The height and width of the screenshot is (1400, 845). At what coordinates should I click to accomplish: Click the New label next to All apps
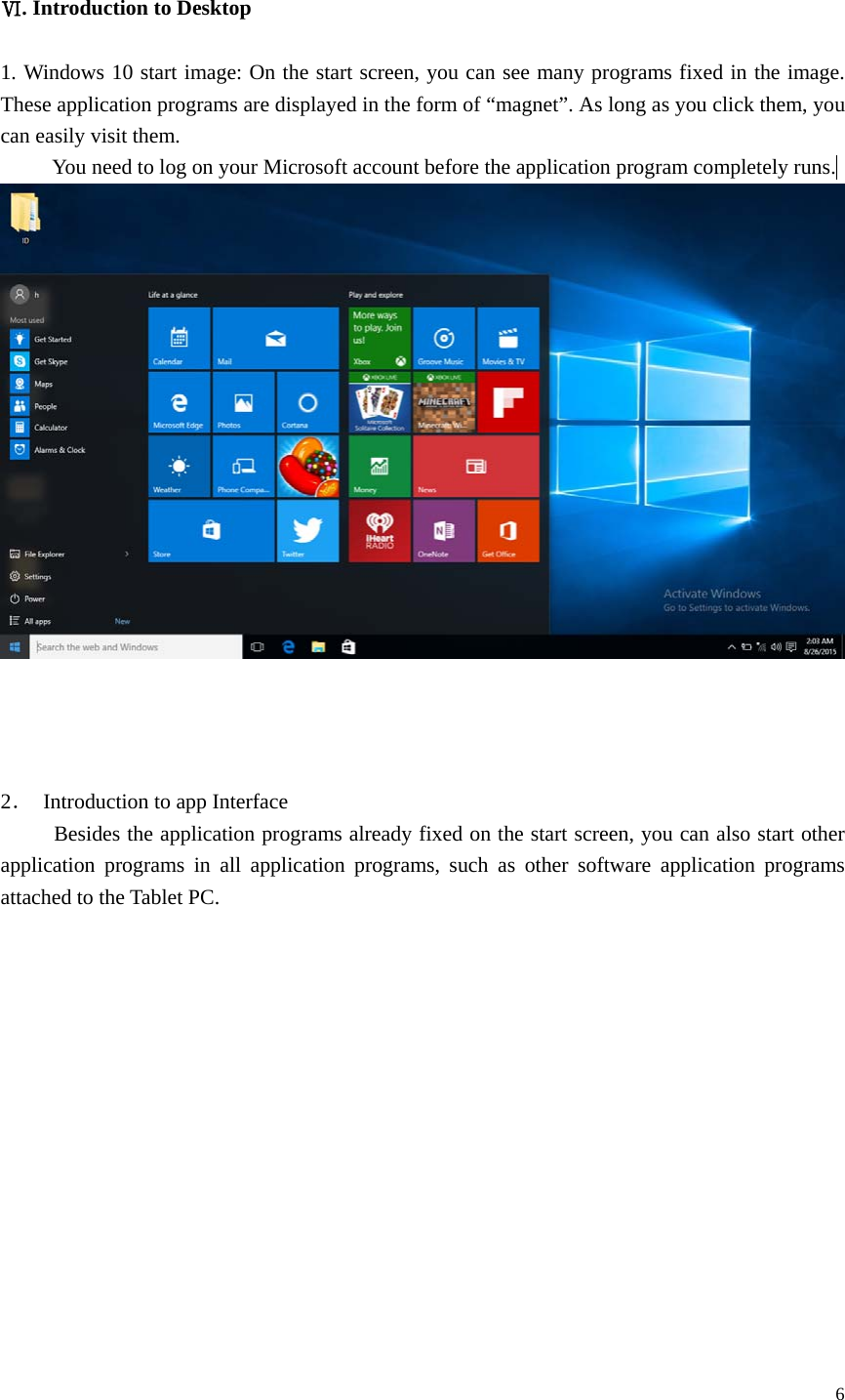(x=122, y=620)
